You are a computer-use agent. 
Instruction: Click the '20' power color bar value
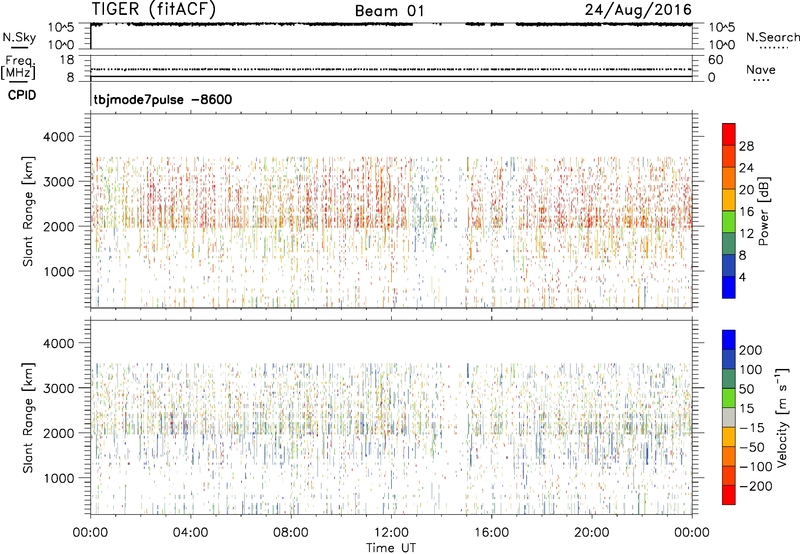coord(746,190)
